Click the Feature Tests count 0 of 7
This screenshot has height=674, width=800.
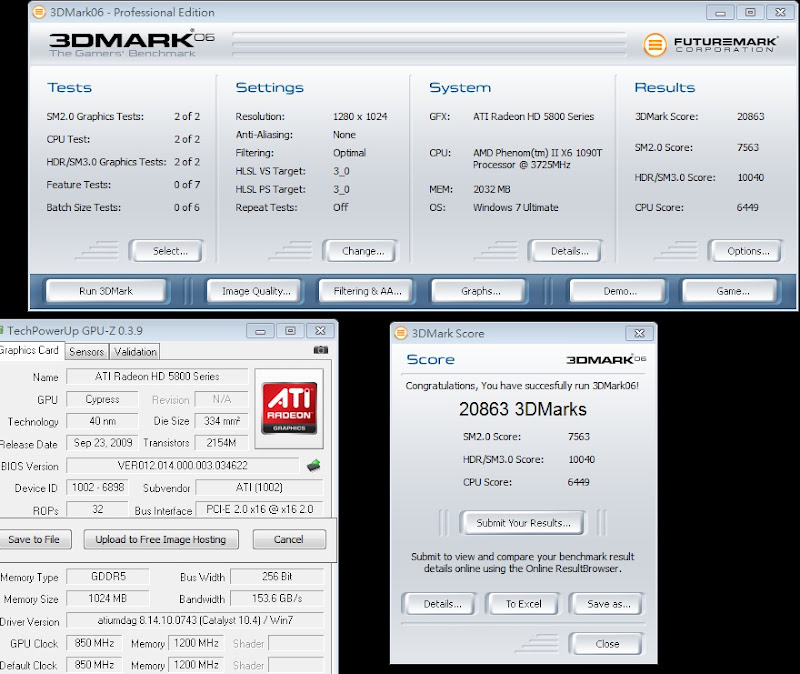click(x=187, y=184)
